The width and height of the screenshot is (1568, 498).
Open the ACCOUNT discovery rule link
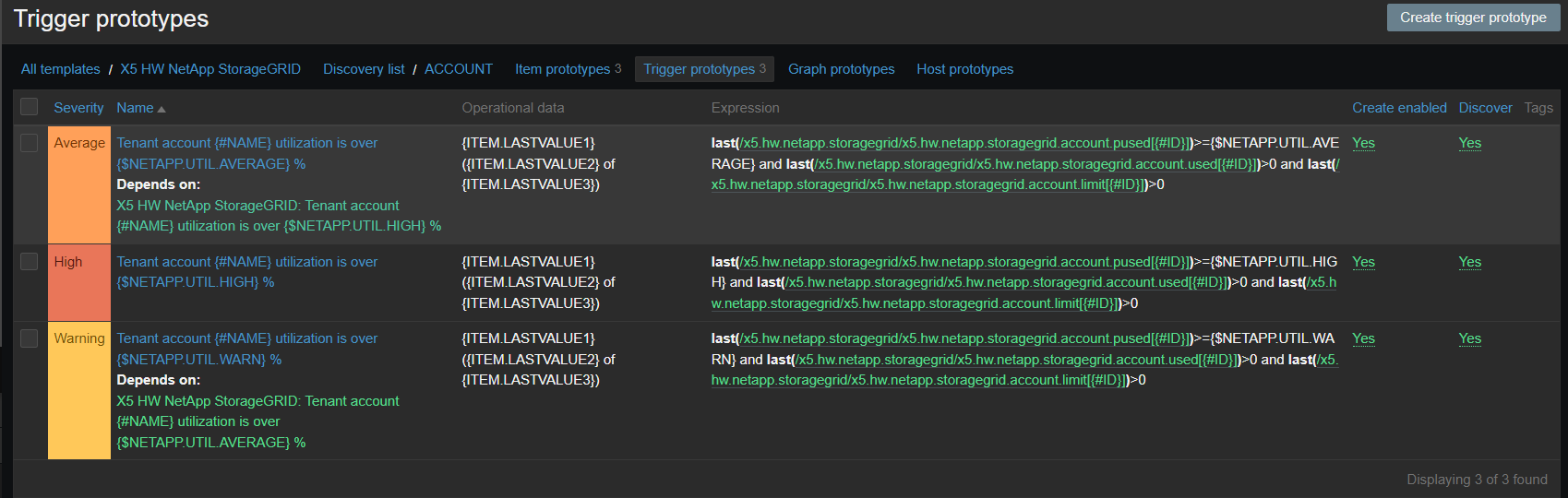point(458,69)
